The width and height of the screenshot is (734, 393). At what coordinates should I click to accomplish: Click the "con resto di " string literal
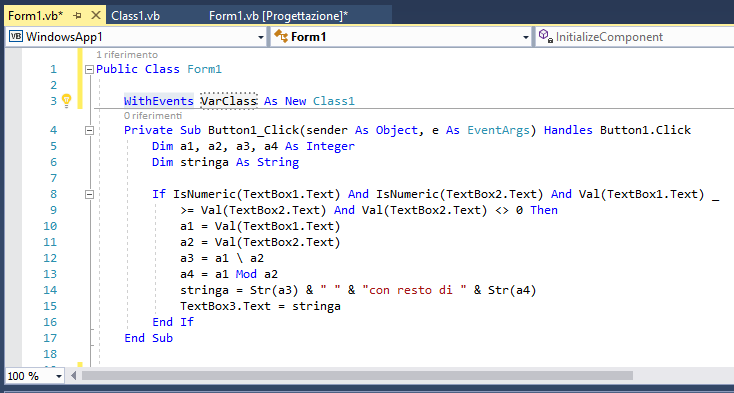coord(415,290)
